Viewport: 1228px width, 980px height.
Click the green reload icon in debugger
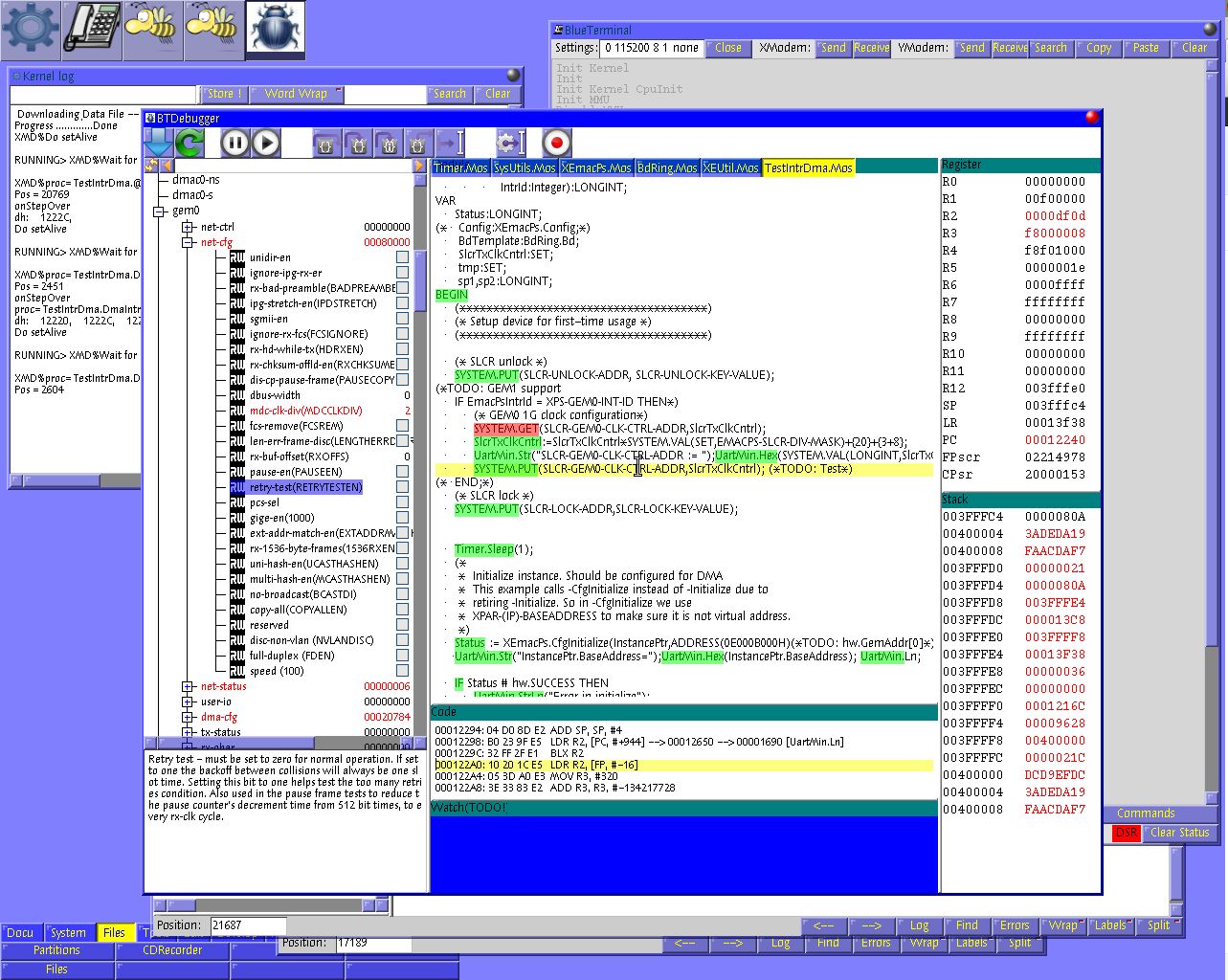190,143
